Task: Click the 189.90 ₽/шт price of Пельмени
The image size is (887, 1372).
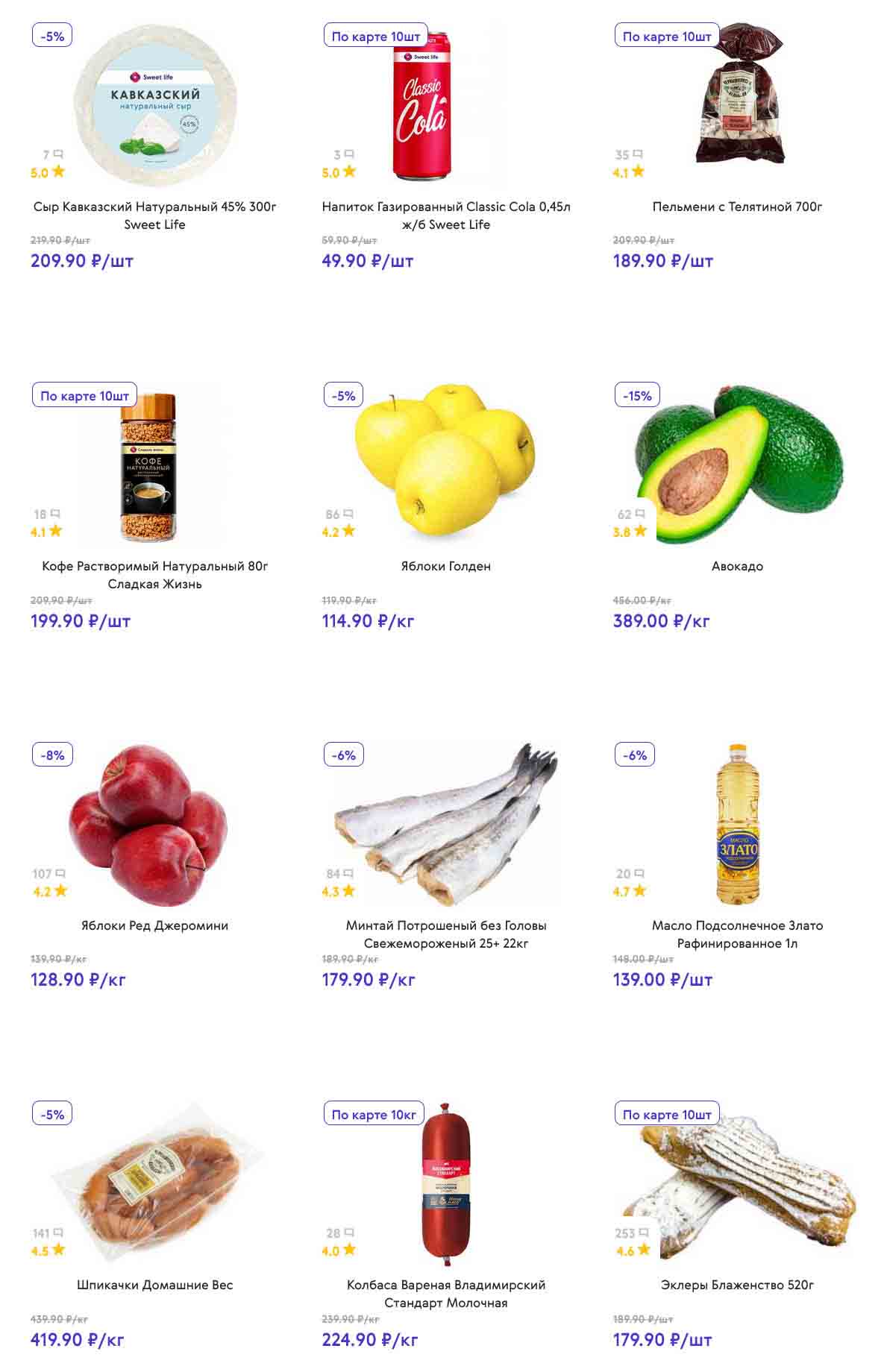Action: (662, 261)
